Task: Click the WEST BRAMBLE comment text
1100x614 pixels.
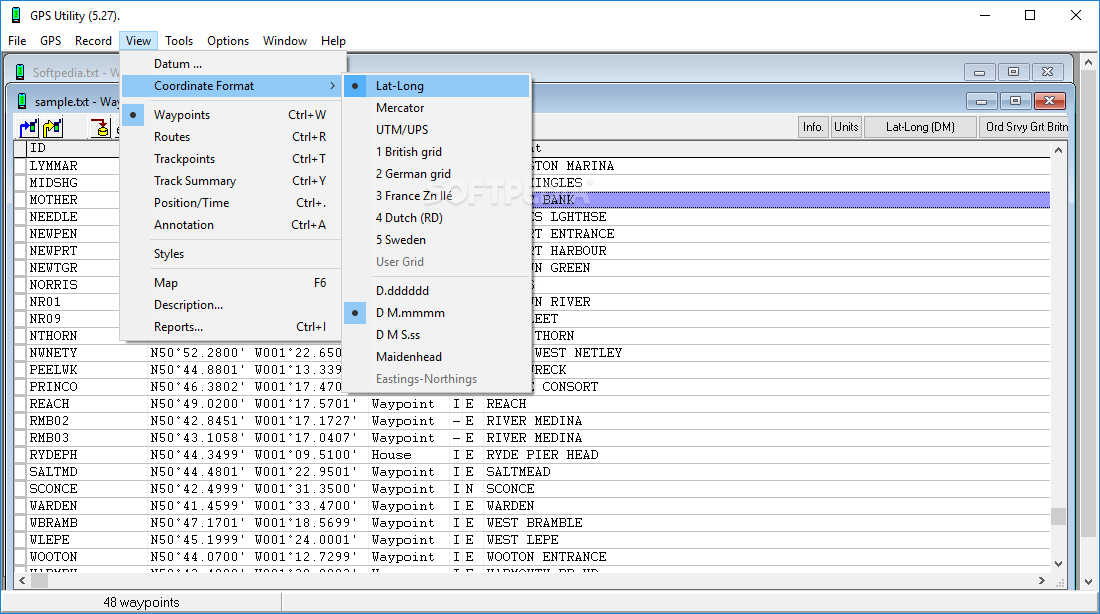Action: tap(535, 523)
